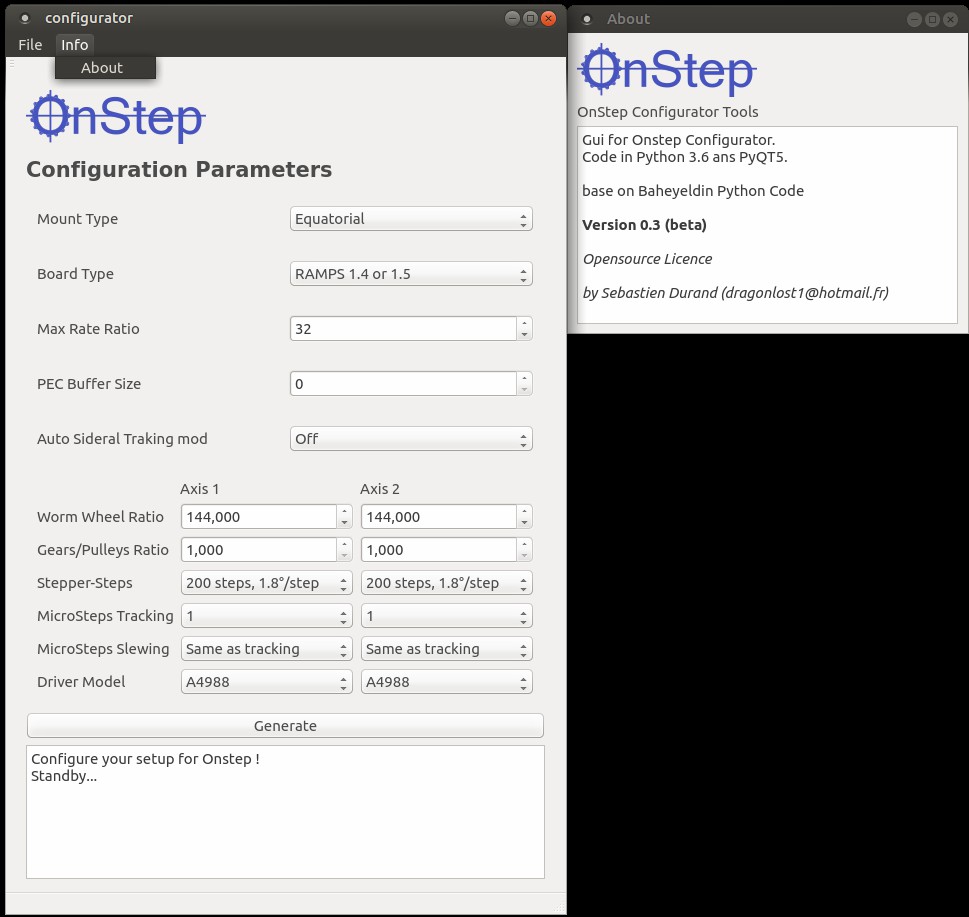The width and height of the screenshot is (969, 917).
Task: Increase PEC Buffer Size with up arrow
Action: (x=524, y=378)
